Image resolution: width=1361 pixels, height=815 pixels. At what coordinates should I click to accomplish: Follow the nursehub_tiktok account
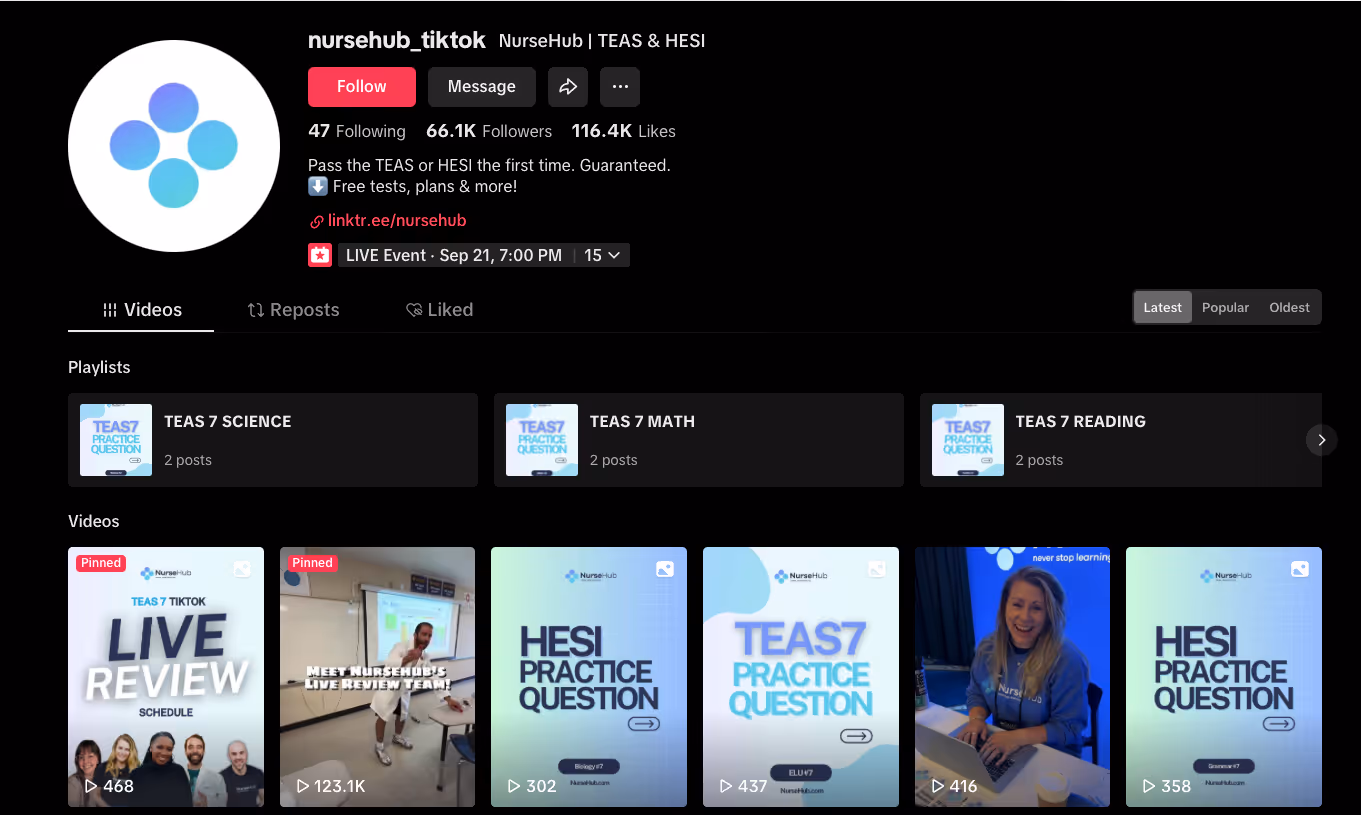(x=362, y=87)
